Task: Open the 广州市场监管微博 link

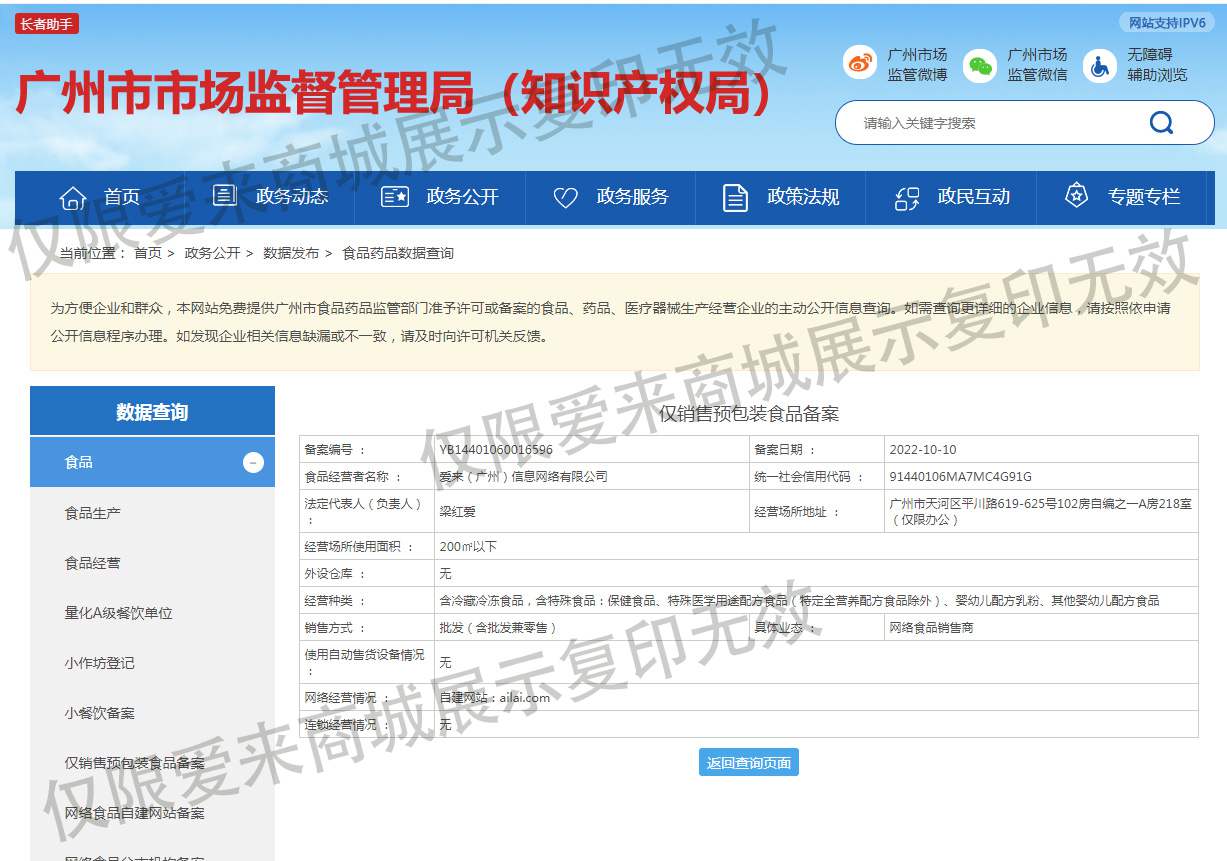Action: click(x=917, y=65)
